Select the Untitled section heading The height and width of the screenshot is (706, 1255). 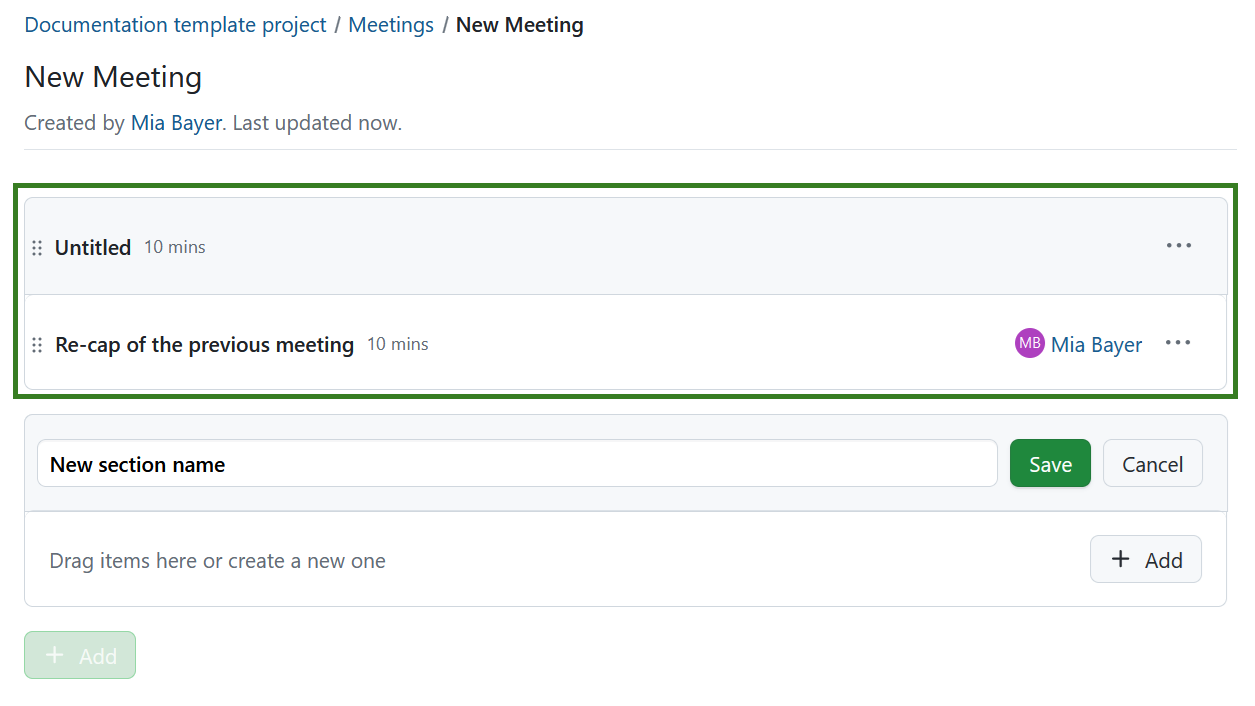coord(93,247)
